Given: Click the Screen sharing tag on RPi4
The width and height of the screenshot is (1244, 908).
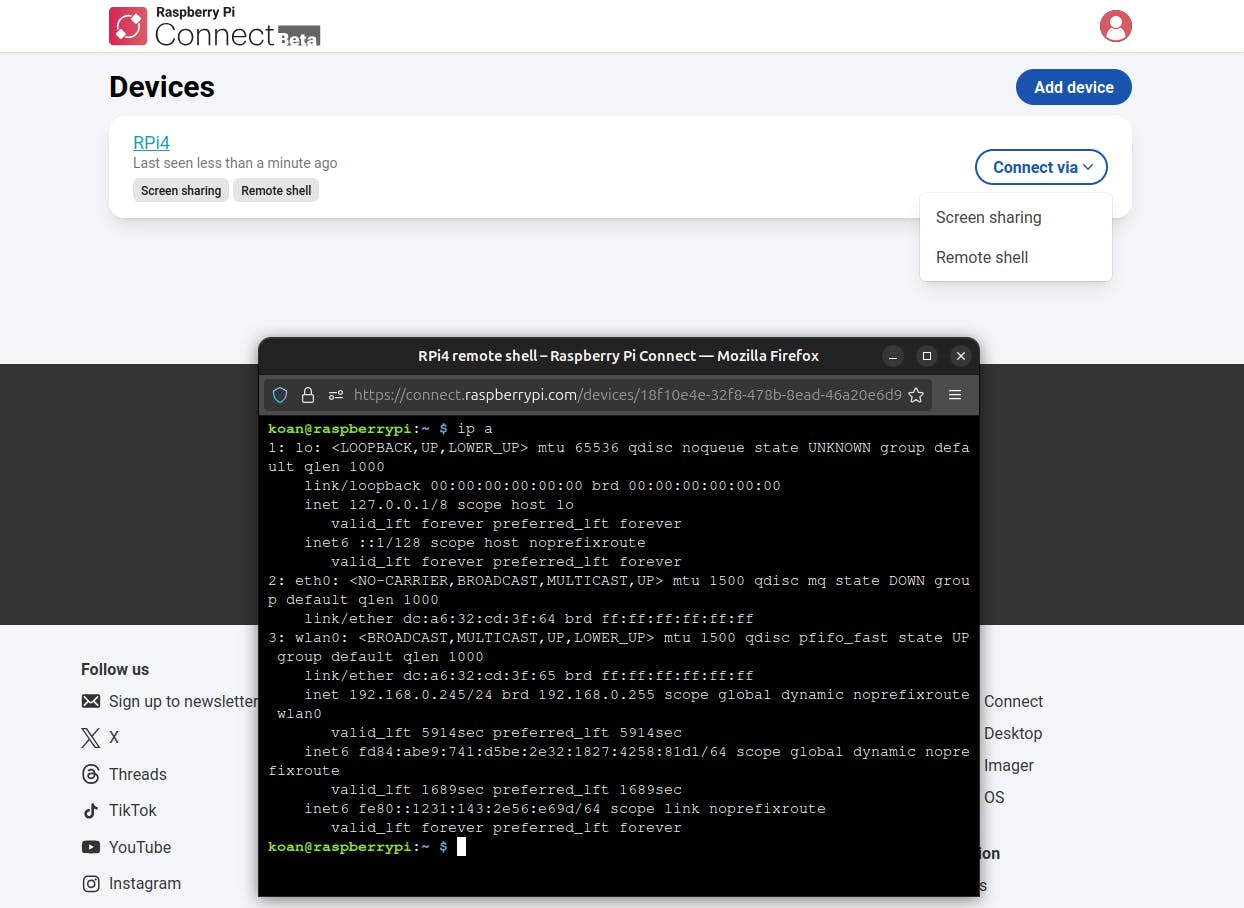Looking at the screenshot, I should pyautogui.click(x=181, y=190).
